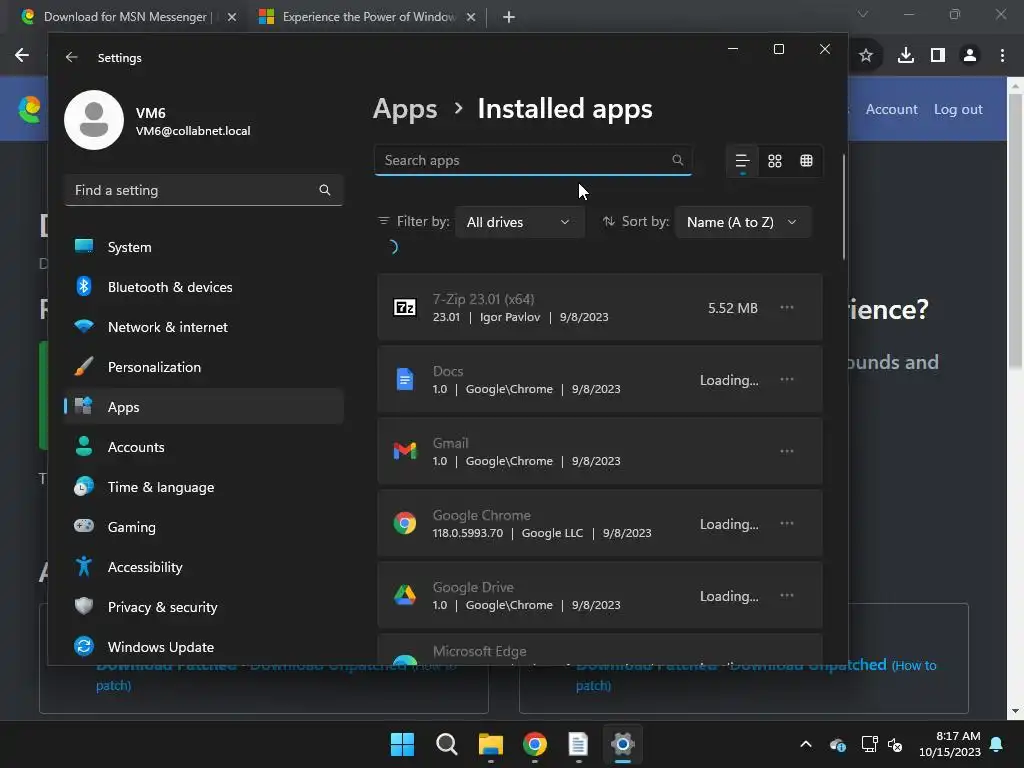
Task: Click the Google Drive app icon
Action: [x=405, y=595]
